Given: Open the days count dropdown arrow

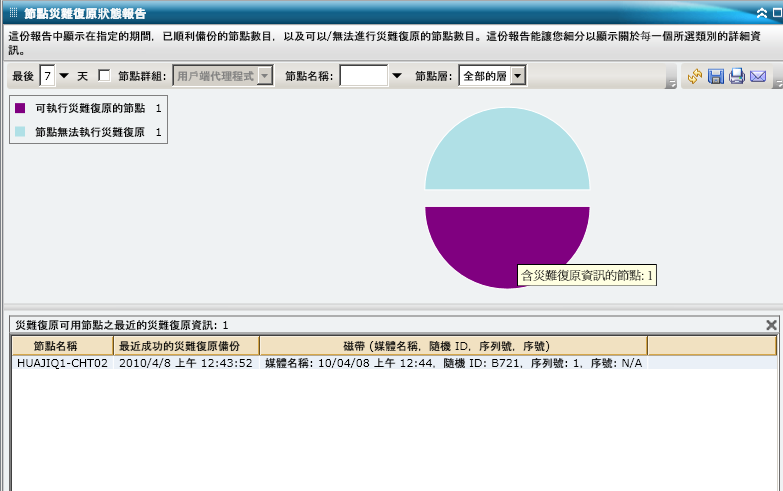Looking at the screenshot, I should click(x=64, y=76).
